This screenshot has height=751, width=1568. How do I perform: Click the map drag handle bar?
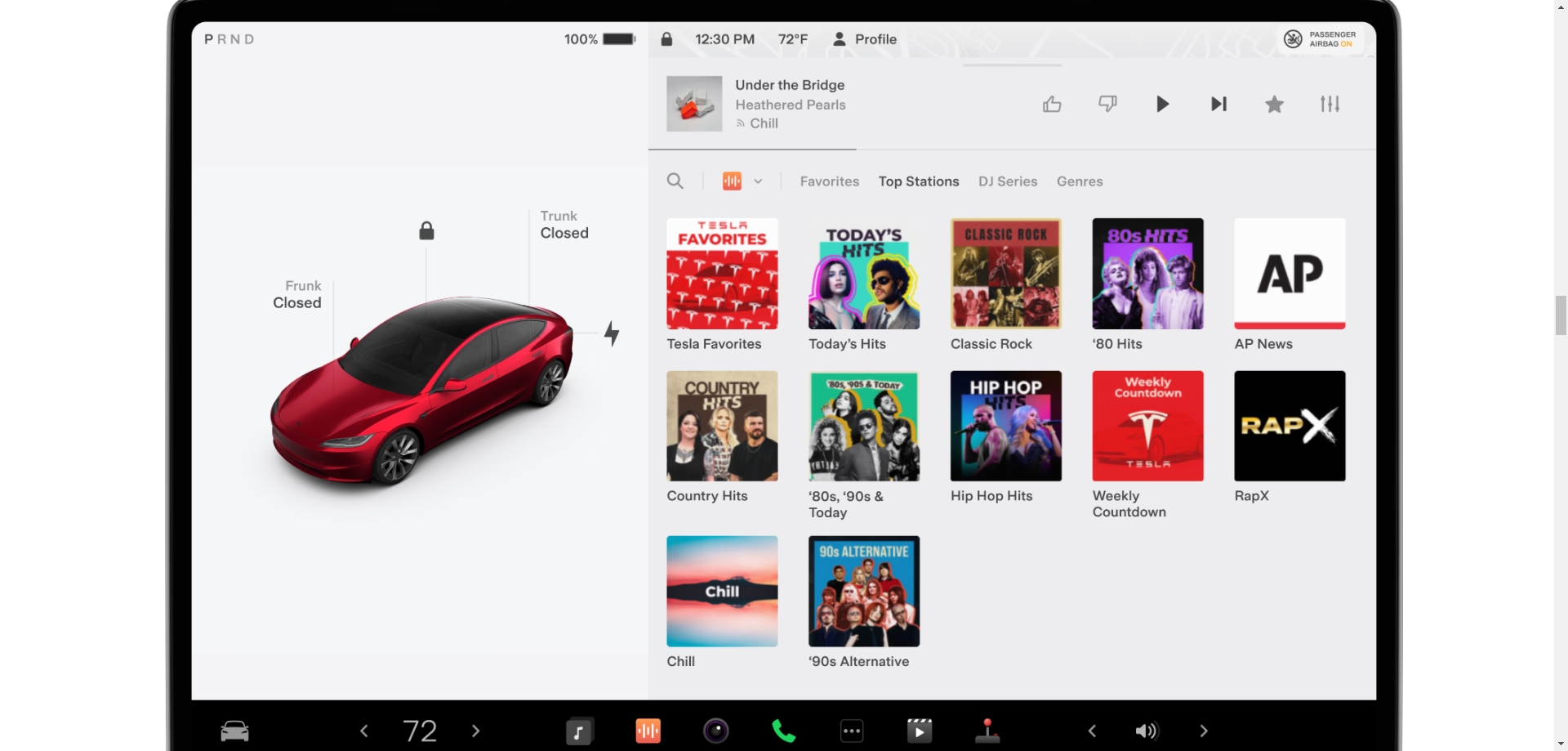(x=1012, y=65)
